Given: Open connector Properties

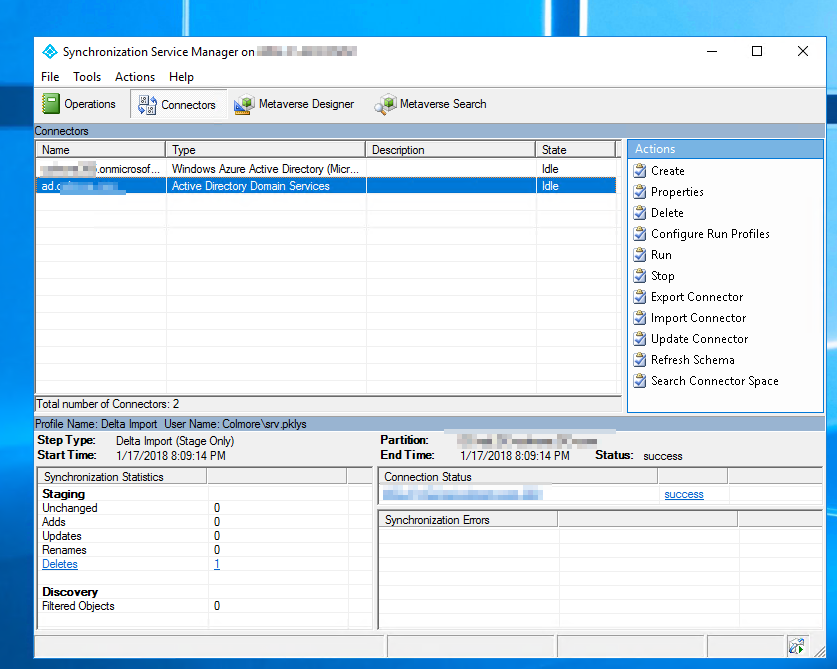Looking at the screenshot, I should (677, 192).
